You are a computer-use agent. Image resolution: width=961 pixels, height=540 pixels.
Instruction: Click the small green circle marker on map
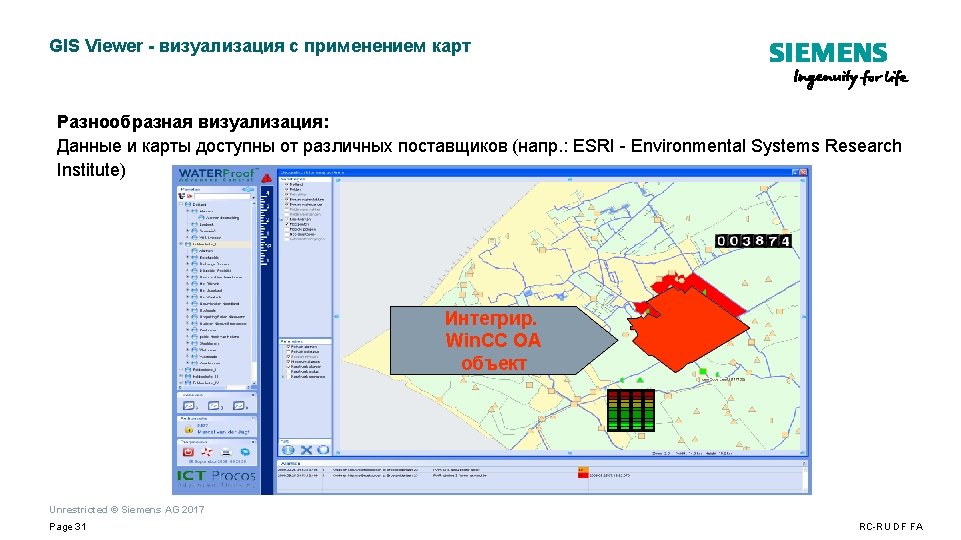click(622, 380)
